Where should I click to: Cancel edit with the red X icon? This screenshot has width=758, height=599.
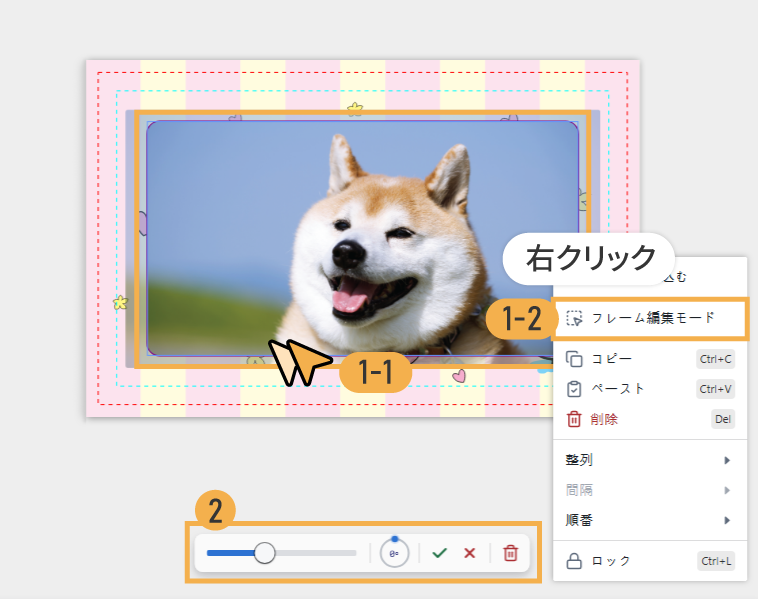pyautogui.click(x=469, y=553)
